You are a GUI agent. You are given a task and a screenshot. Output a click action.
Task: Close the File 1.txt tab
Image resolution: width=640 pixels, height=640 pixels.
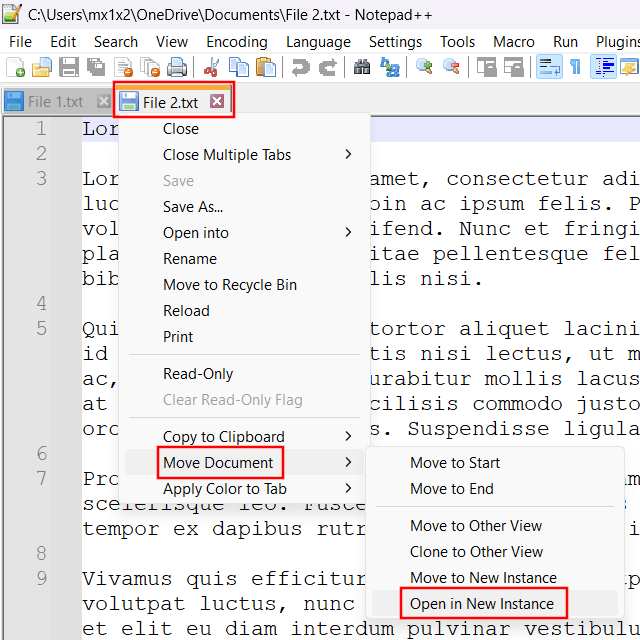pos(104,101)
